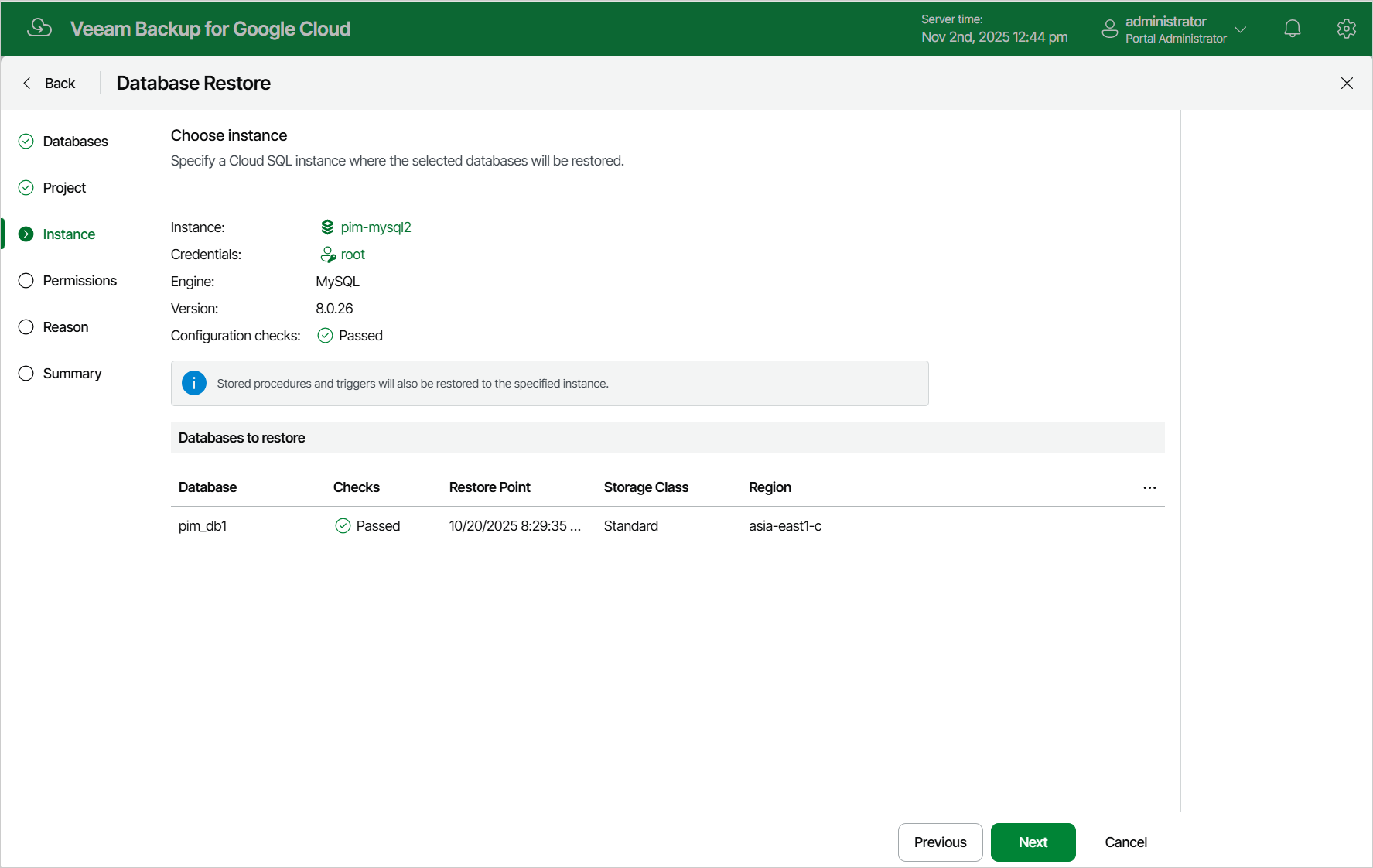Open the Permissions wizard step
This screenshot has width=1373, height=868.
coord(80,280)
